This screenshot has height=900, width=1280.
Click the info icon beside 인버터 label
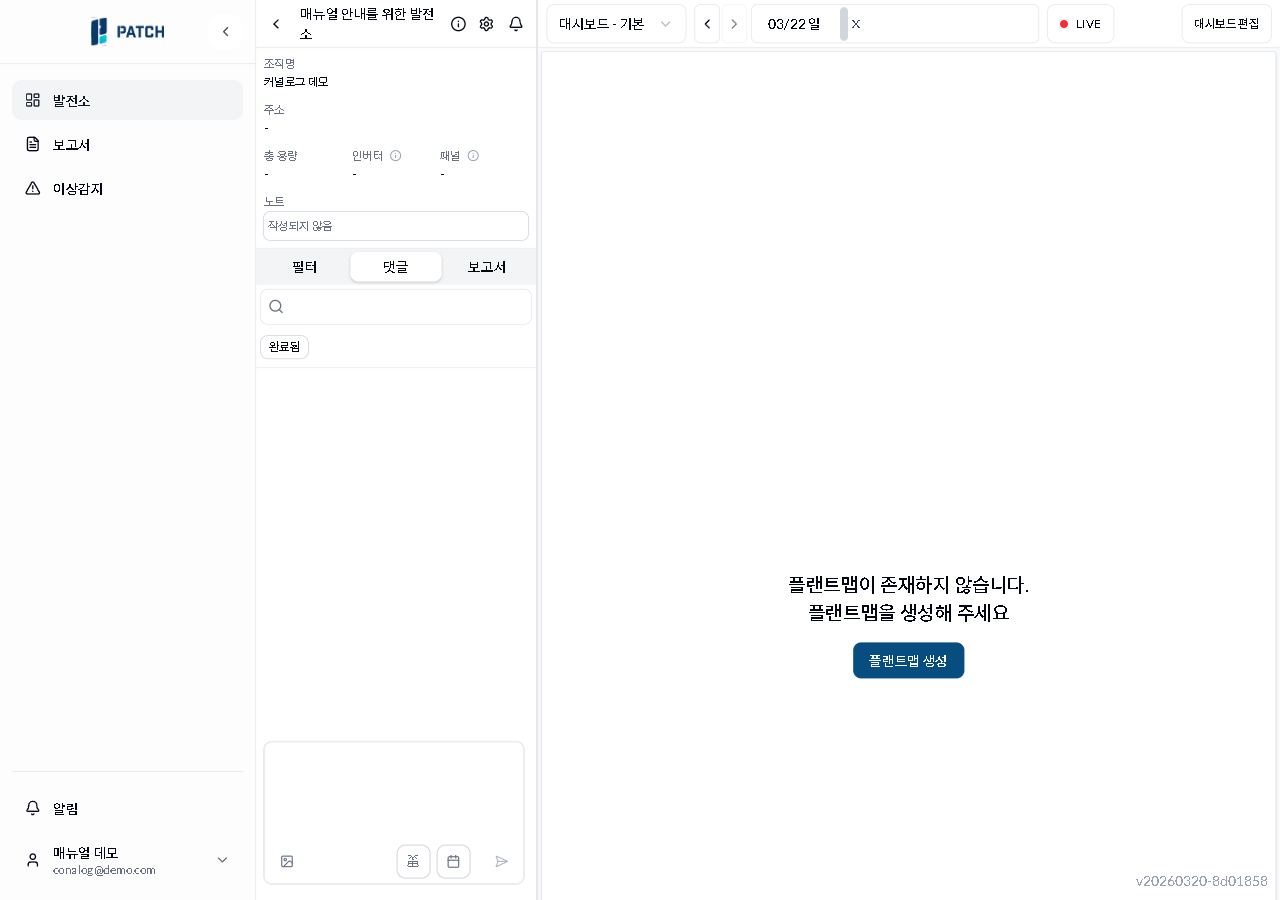pos(395,156)
